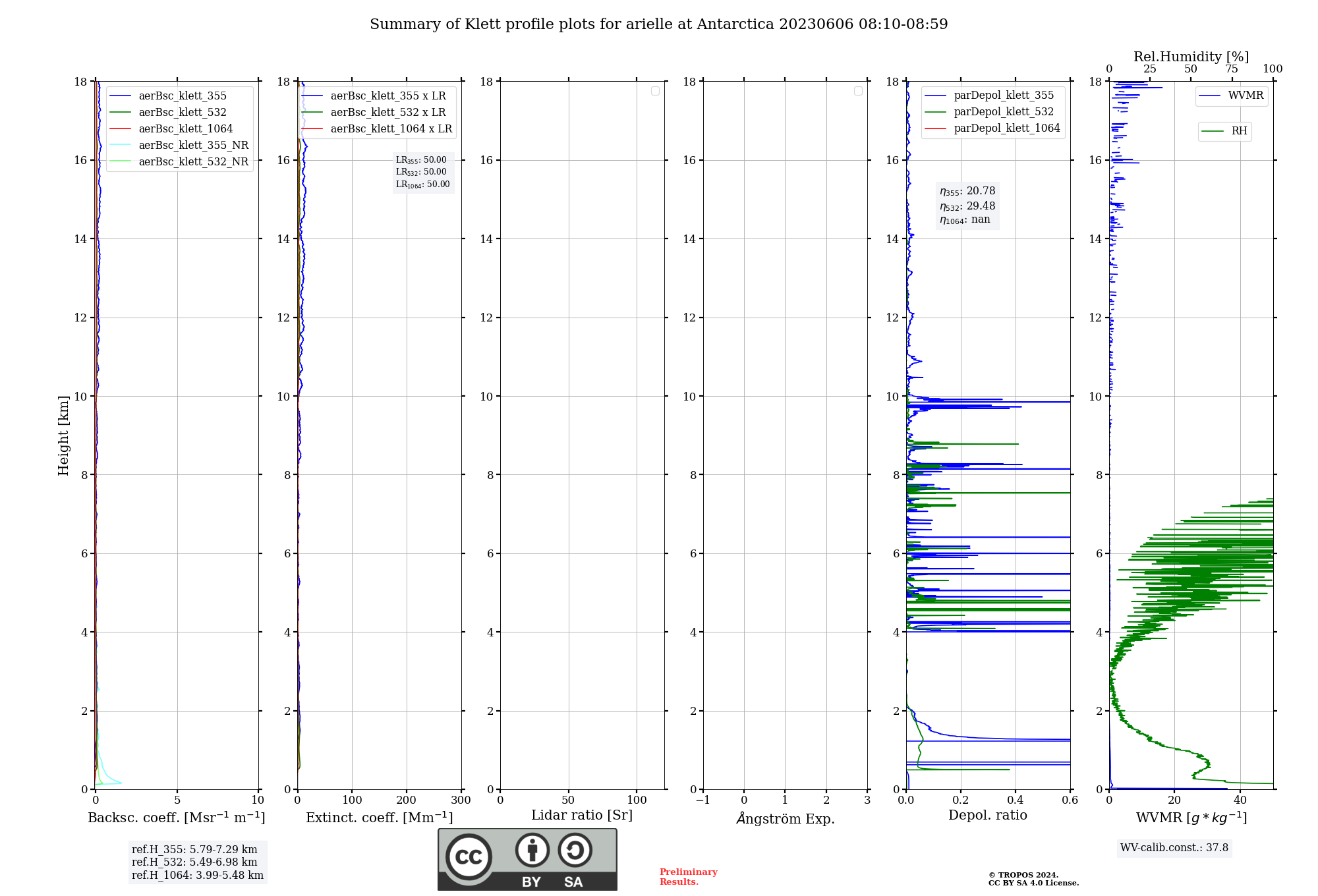Click the 'Ångström Exp.' axis label
This screenshot has height=896, width=1318.
(x=786, y=818)
